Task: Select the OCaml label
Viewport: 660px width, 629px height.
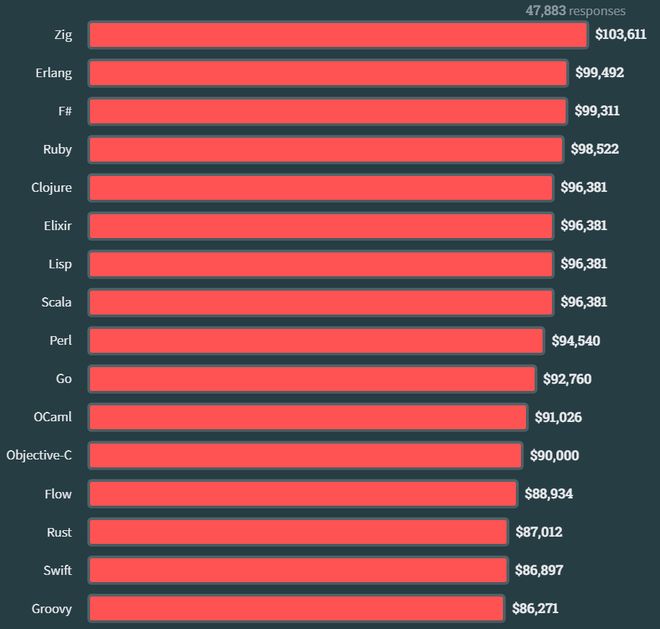Action: click(53, 417)
